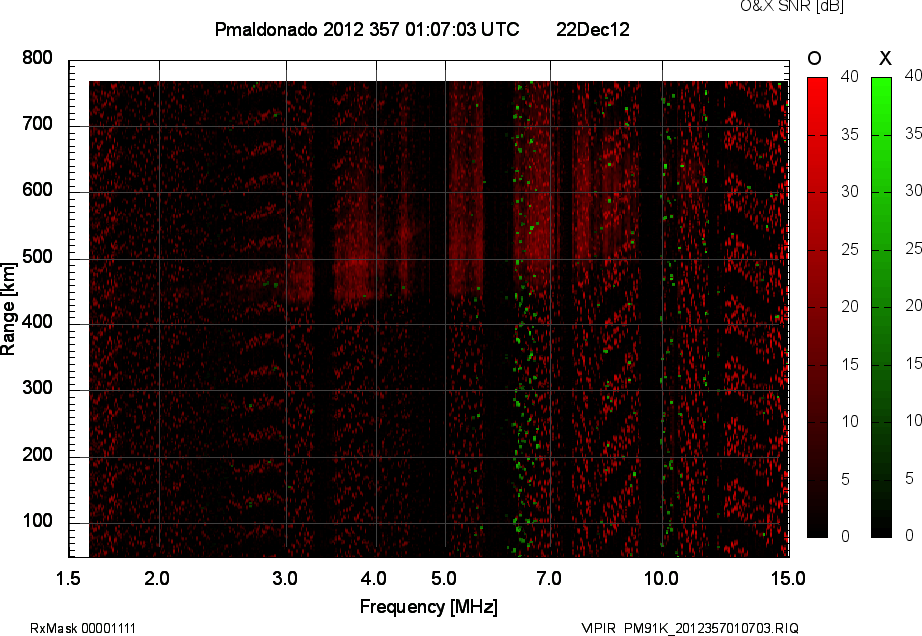The width and height of the screenshot is (922, 636).
Task: Click the 3.0 tick on frequency axis
Action: click(x=286, y=578)
